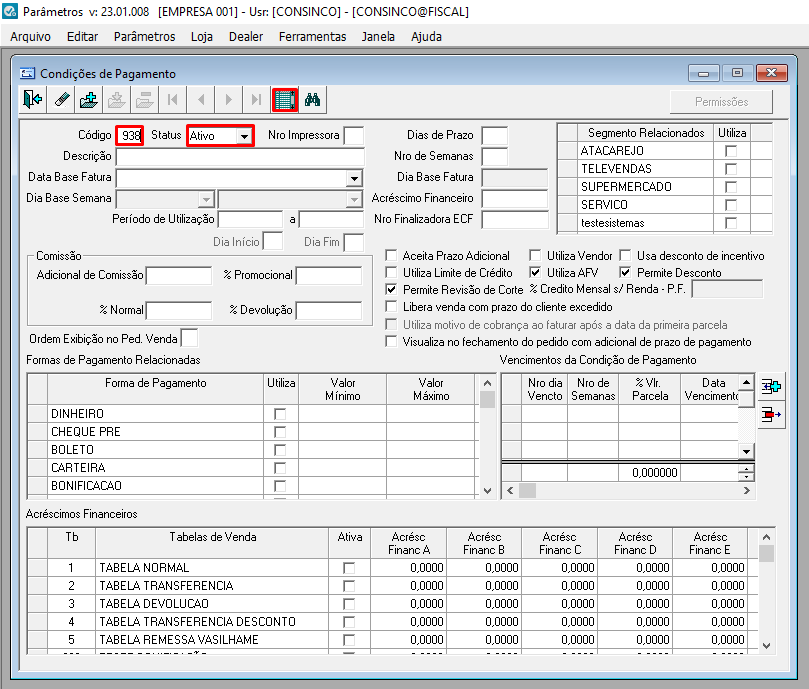Toggle Utiliza Vendor checkbox
The height and width of the screenshot is (689, 809).
(x=536, y=255)
